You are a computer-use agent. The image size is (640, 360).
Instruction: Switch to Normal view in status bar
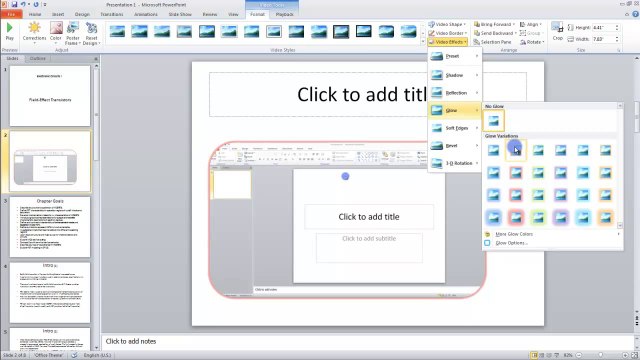pos(534,355)
